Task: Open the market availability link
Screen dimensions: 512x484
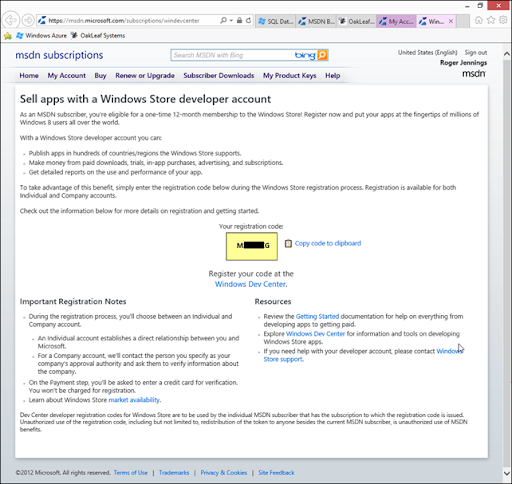Action: point(134,400)
